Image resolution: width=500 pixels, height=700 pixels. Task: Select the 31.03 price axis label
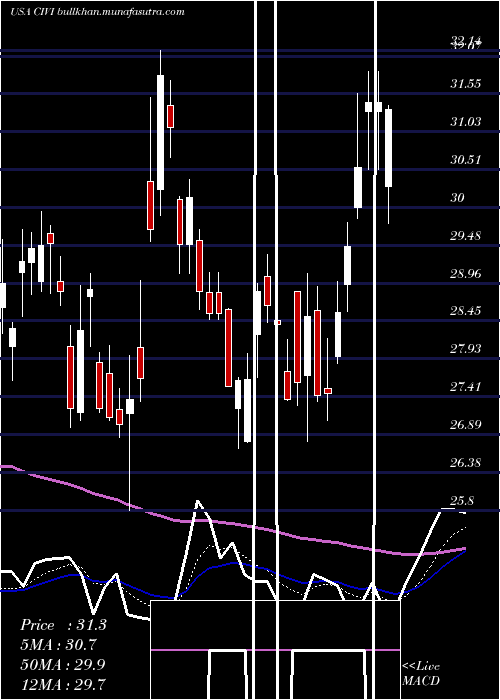(466, 121)
